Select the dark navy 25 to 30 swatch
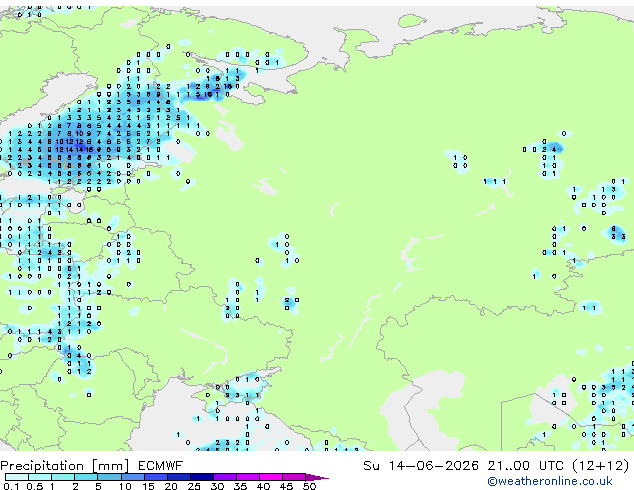Viewport: 634px width, 490px height. click(x=201, y=477)
